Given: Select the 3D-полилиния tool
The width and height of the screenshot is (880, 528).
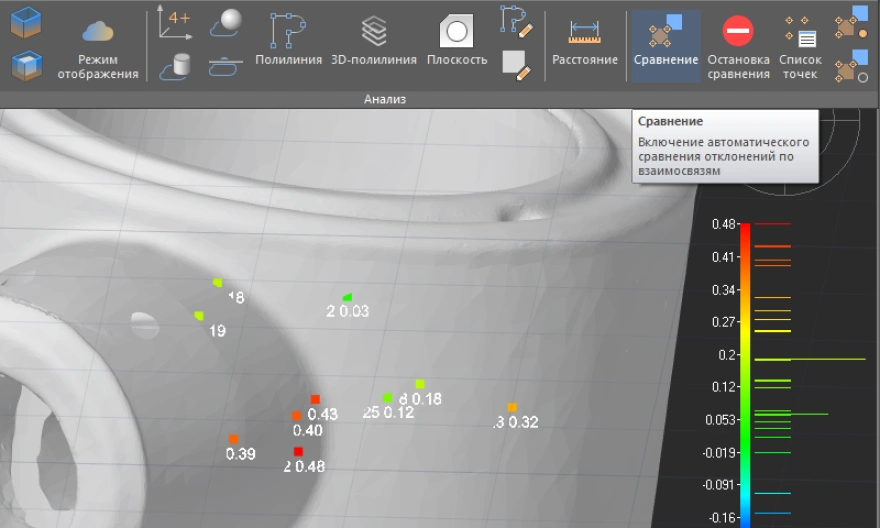Looking at the screenshot, I should tap(374, 40).
